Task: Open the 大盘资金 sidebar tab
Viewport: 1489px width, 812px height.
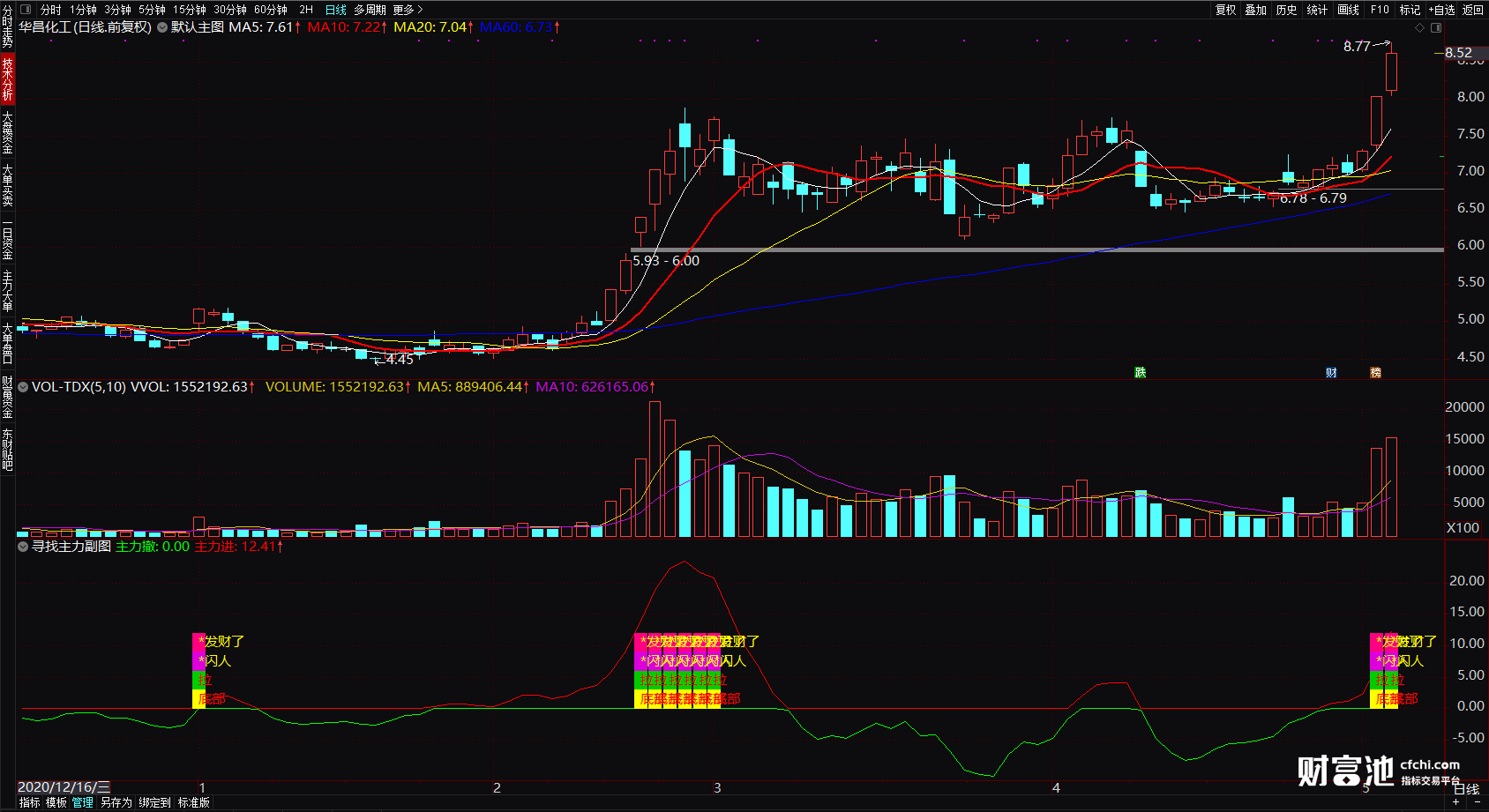Action: click(7, 132)
